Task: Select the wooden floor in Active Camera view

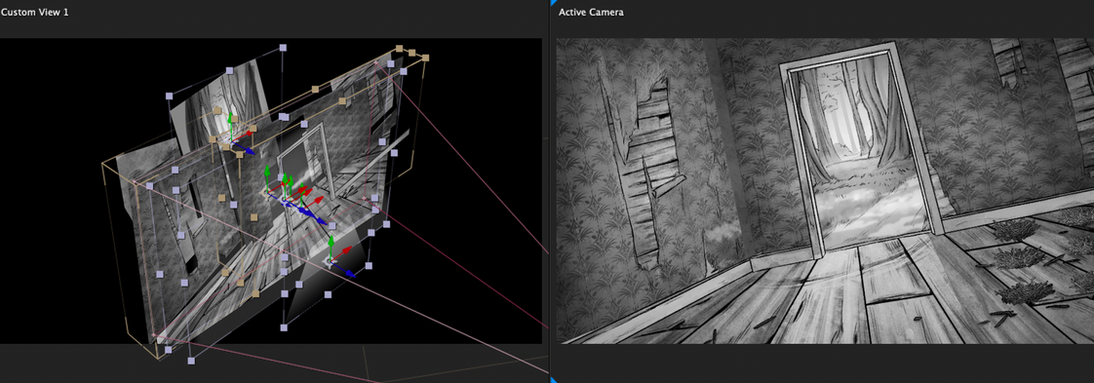Action: [x=837, y=293]
